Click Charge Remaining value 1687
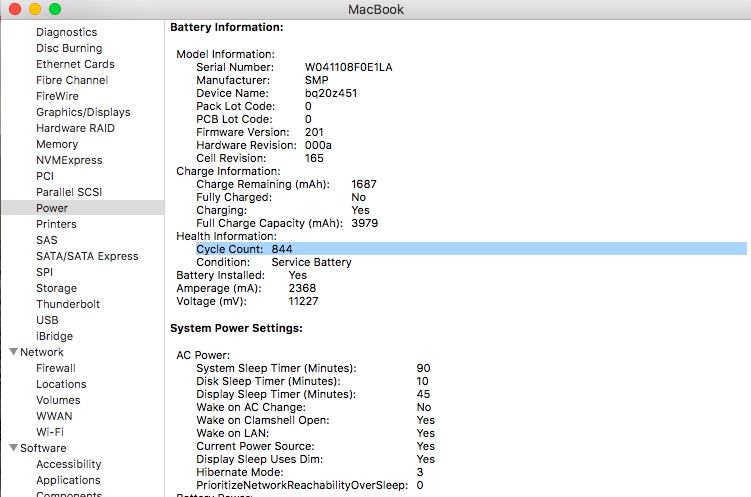The image size is (751, 497). (x=364, y=184)
